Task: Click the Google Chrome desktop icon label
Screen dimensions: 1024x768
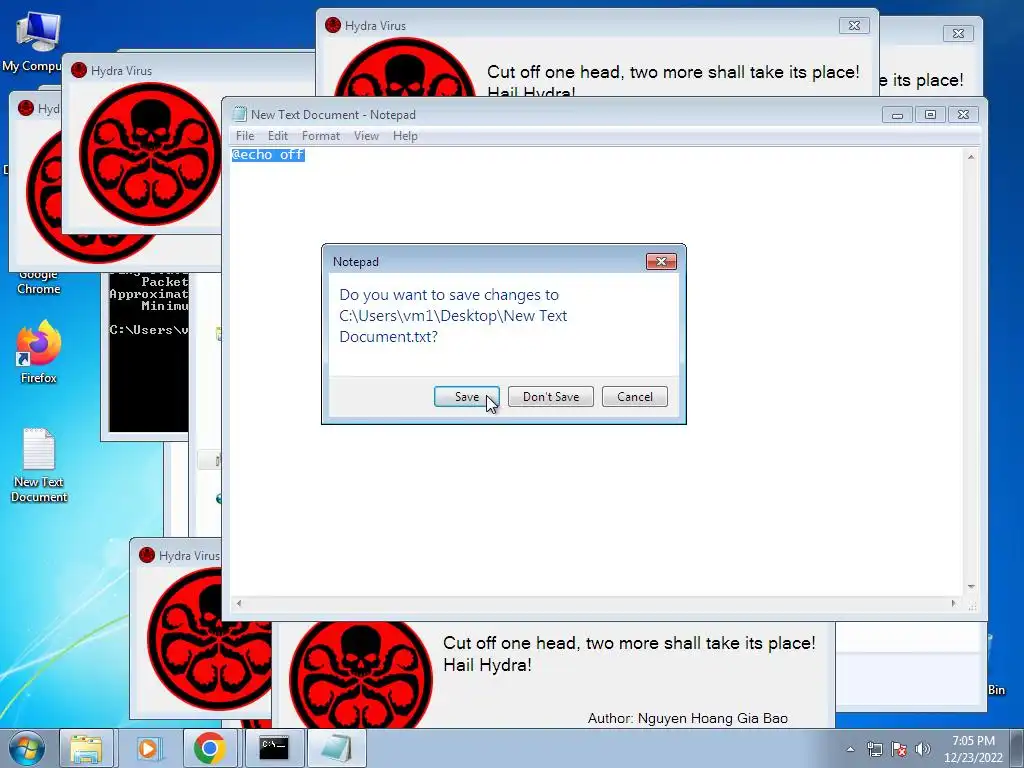Action: [x=39, y=282]
